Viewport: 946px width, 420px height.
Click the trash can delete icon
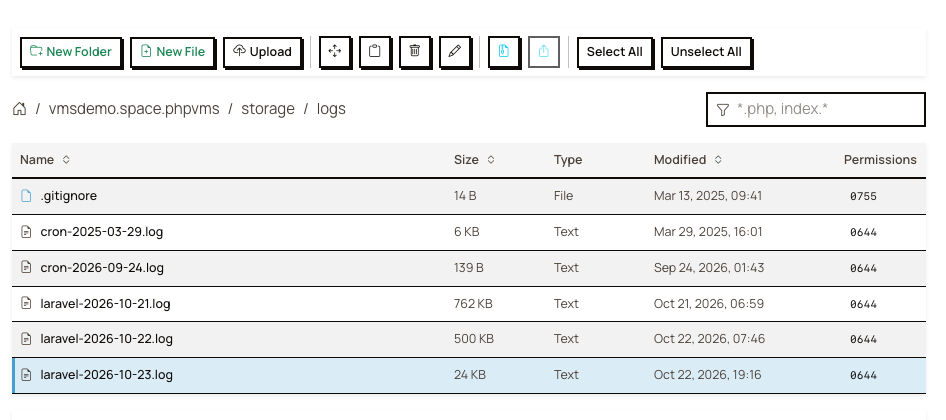414,51
